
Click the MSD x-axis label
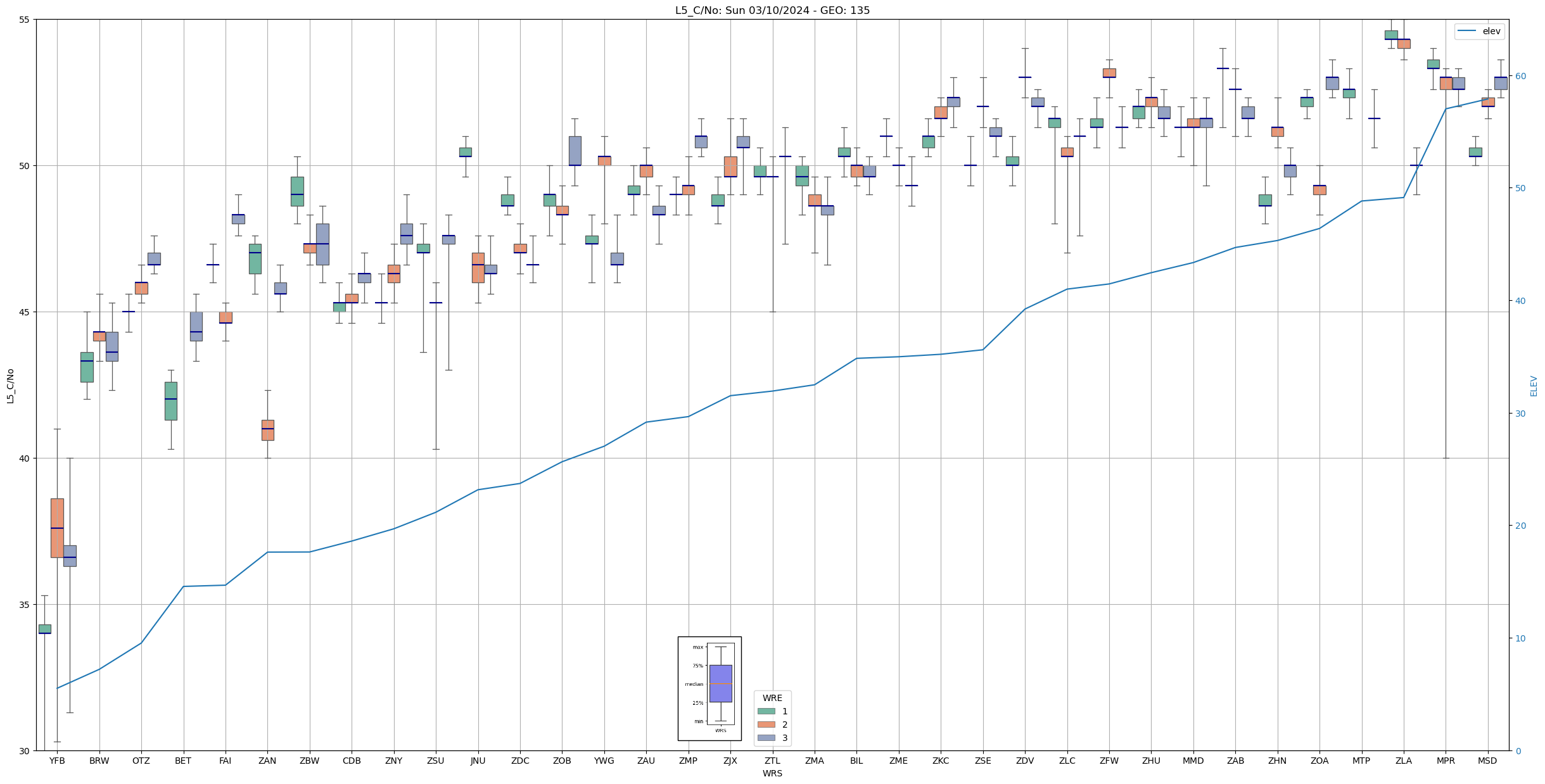coord(1487,761)
